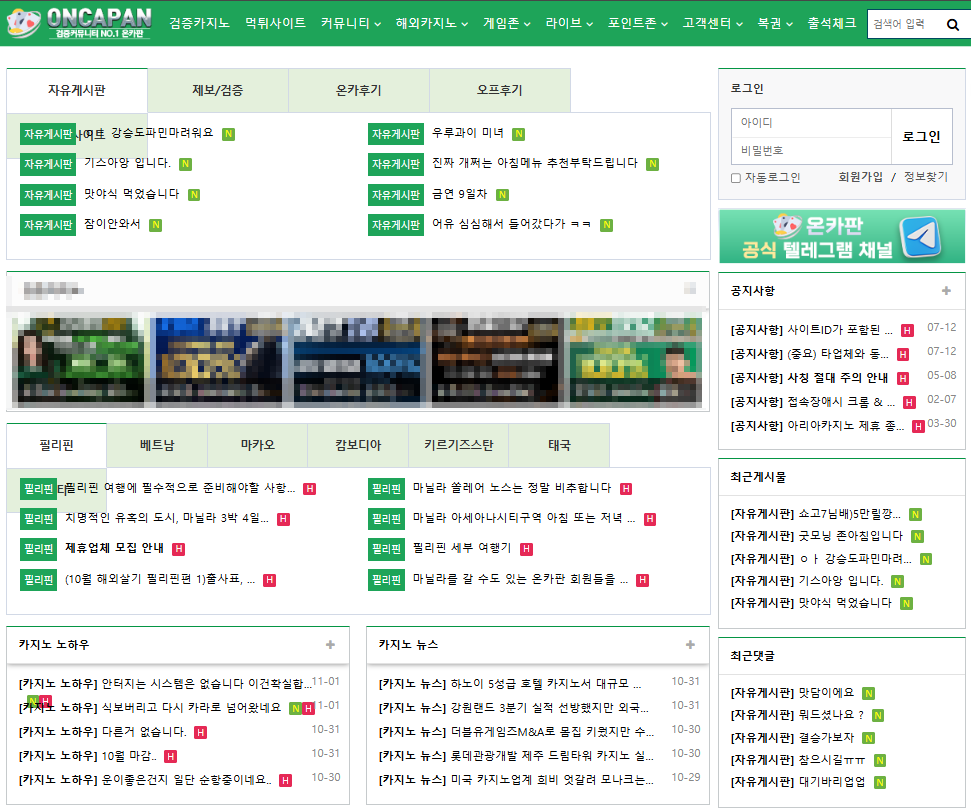Click the plus icon on 공지사항 panel

point(948,291)
